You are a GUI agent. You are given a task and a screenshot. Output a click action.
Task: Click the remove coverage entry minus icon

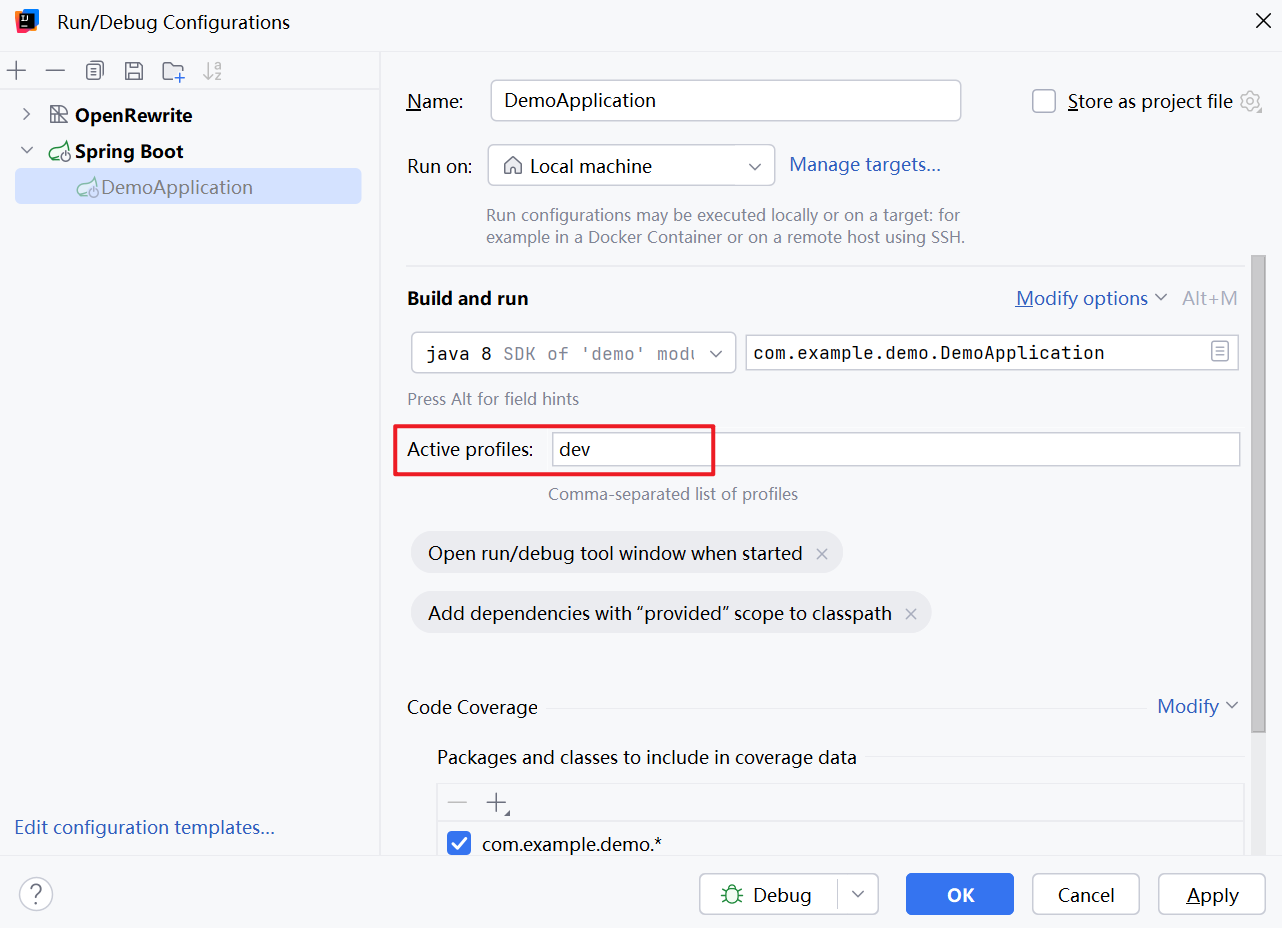click(457, 802)
